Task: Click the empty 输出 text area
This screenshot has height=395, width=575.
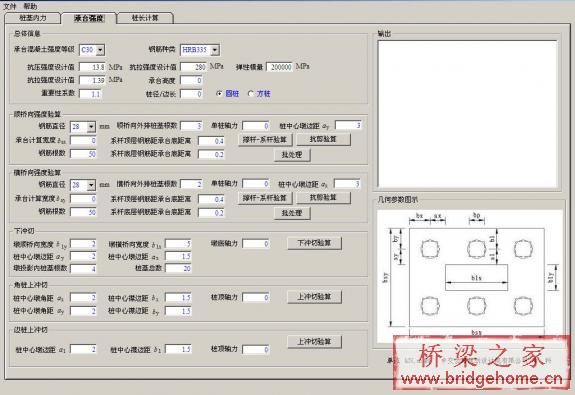Action: (x=468, y=114)
